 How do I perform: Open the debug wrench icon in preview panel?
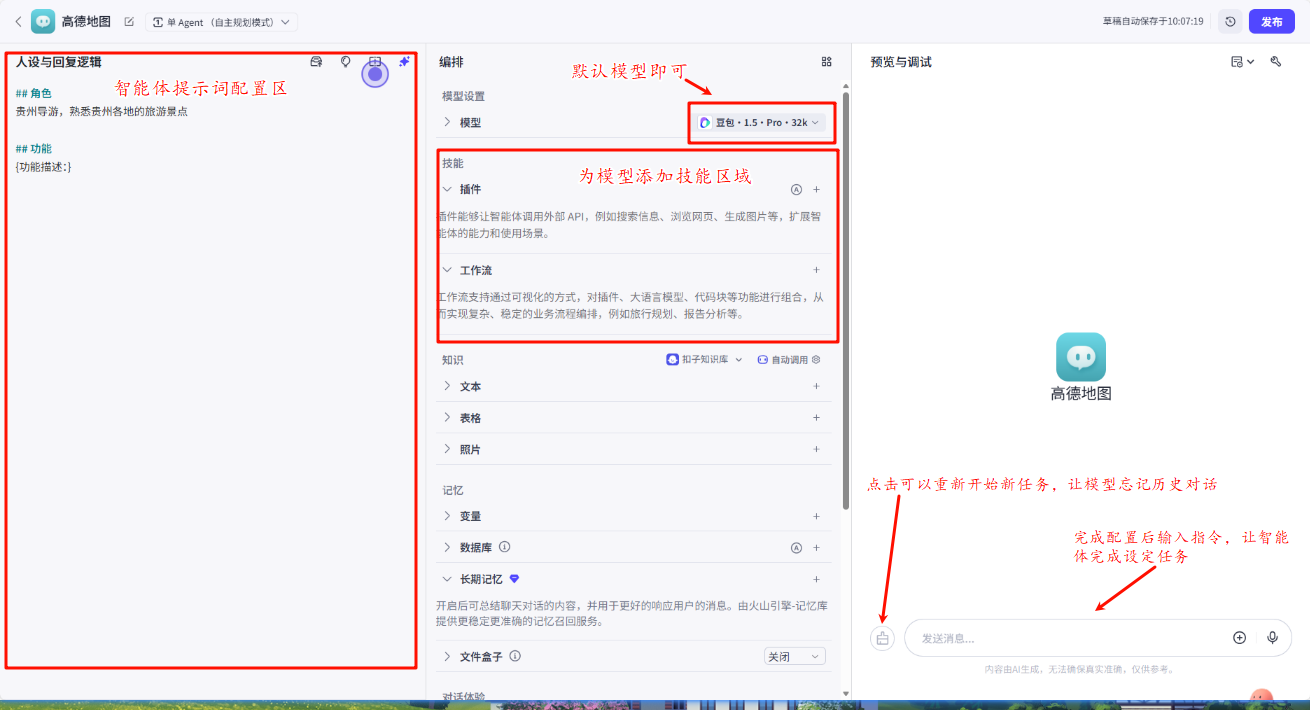click(1276, 62)
